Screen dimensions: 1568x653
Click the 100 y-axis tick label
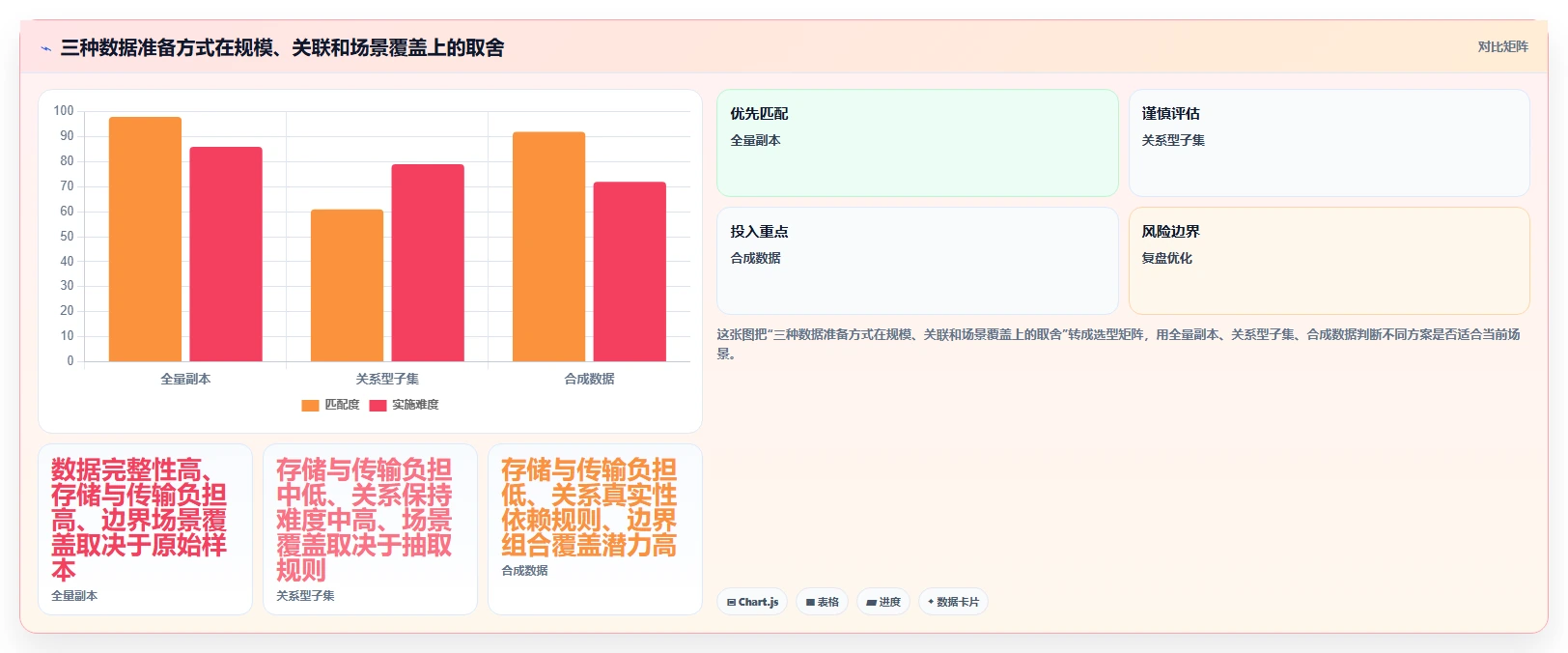coord(64,111)
